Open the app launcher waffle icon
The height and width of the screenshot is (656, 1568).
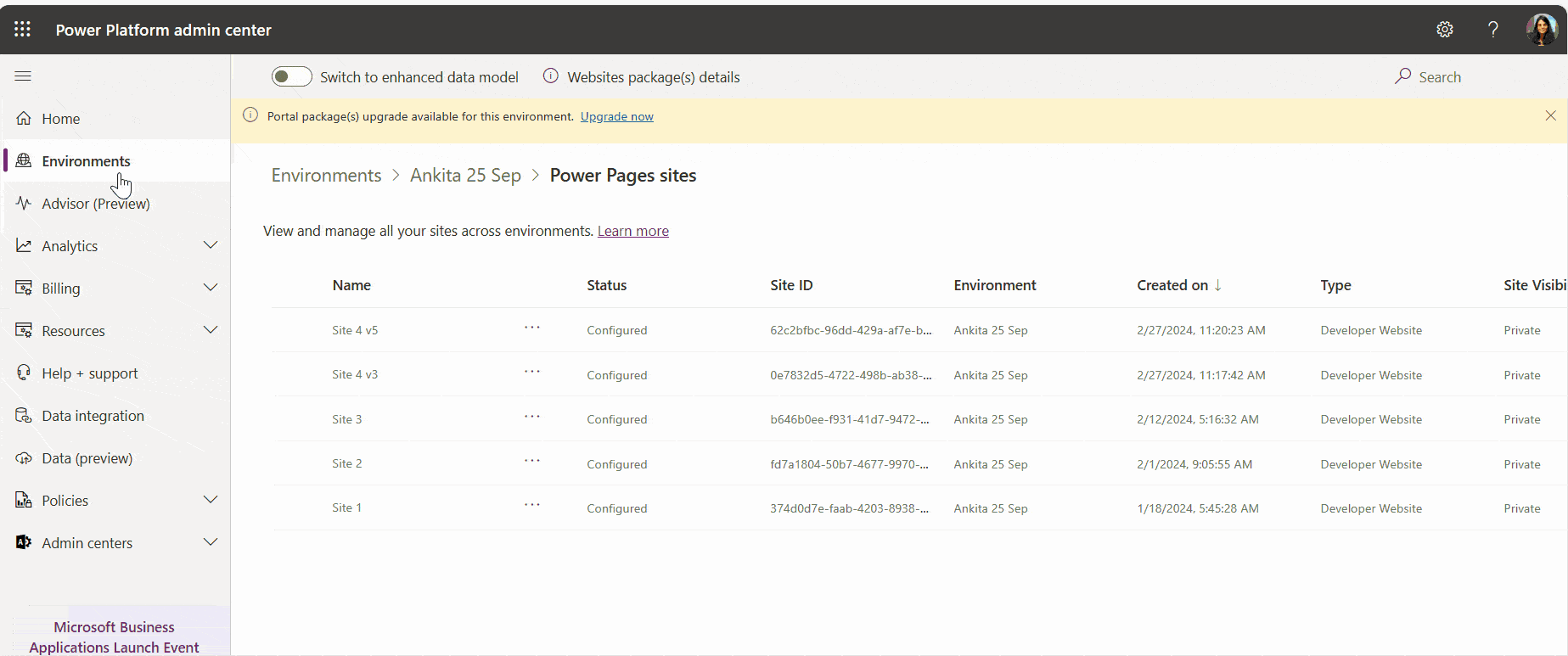click(x=23, y=30)
